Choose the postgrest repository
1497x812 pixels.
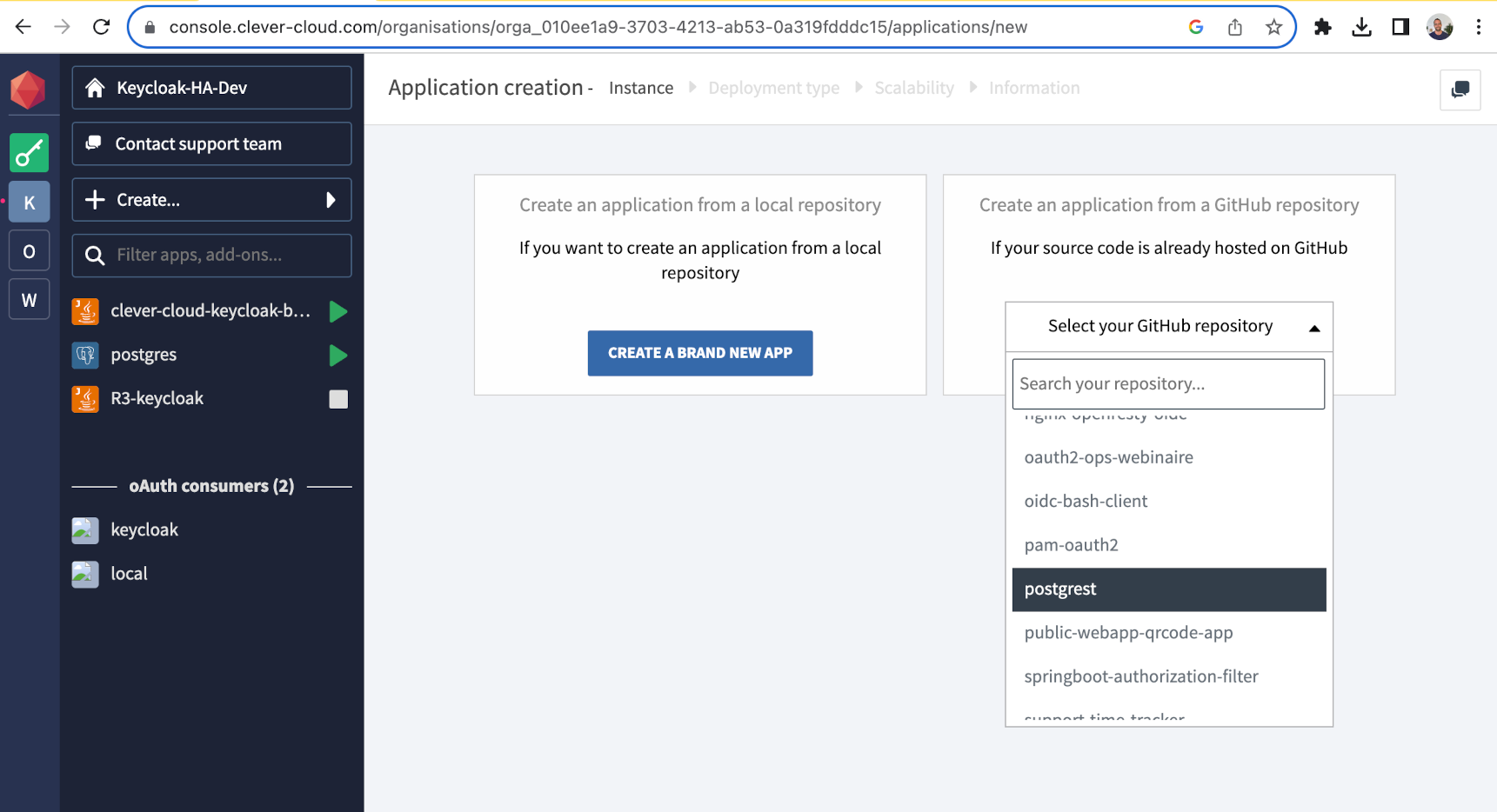coord(1169,589)
